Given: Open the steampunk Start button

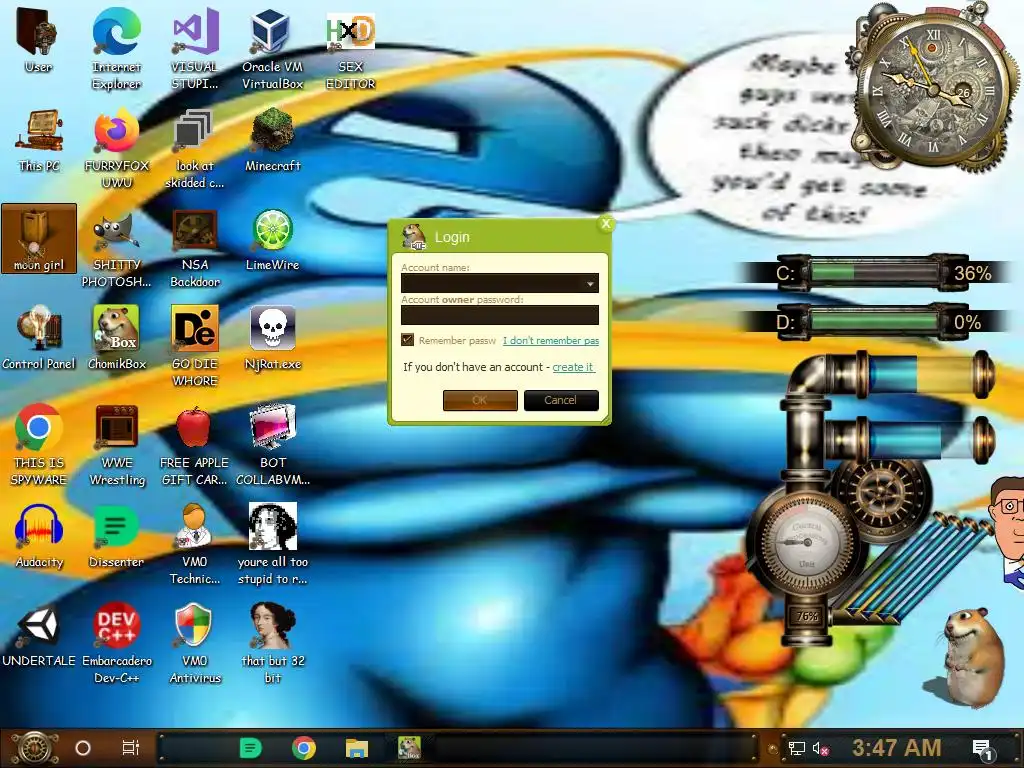Looking at the screenshot, I should click(35, 748).
